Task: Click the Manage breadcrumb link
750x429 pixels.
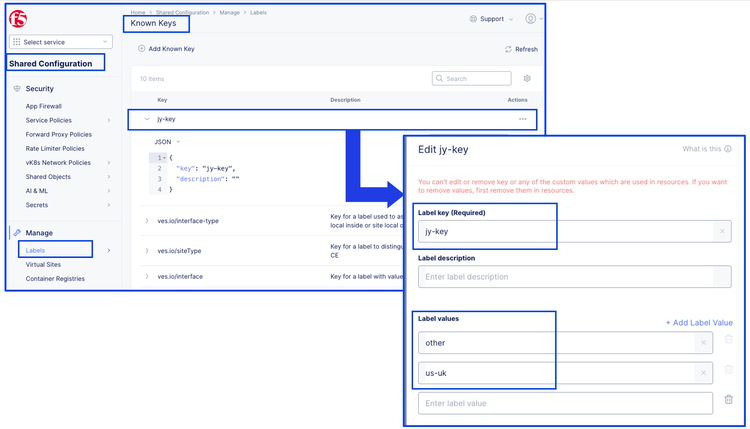Action: pos(230,12)
